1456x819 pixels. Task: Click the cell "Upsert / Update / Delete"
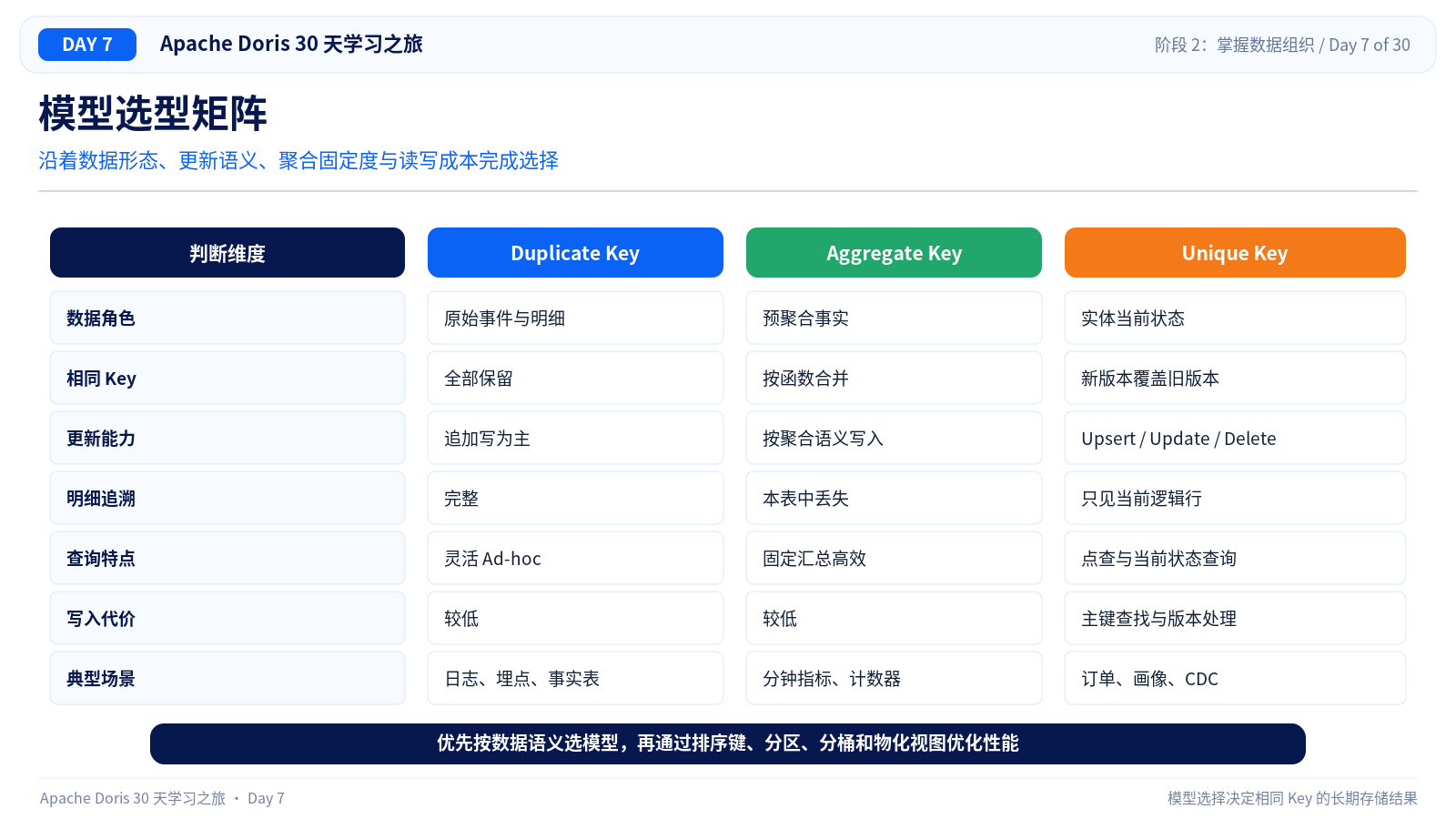pos(1235,438)
